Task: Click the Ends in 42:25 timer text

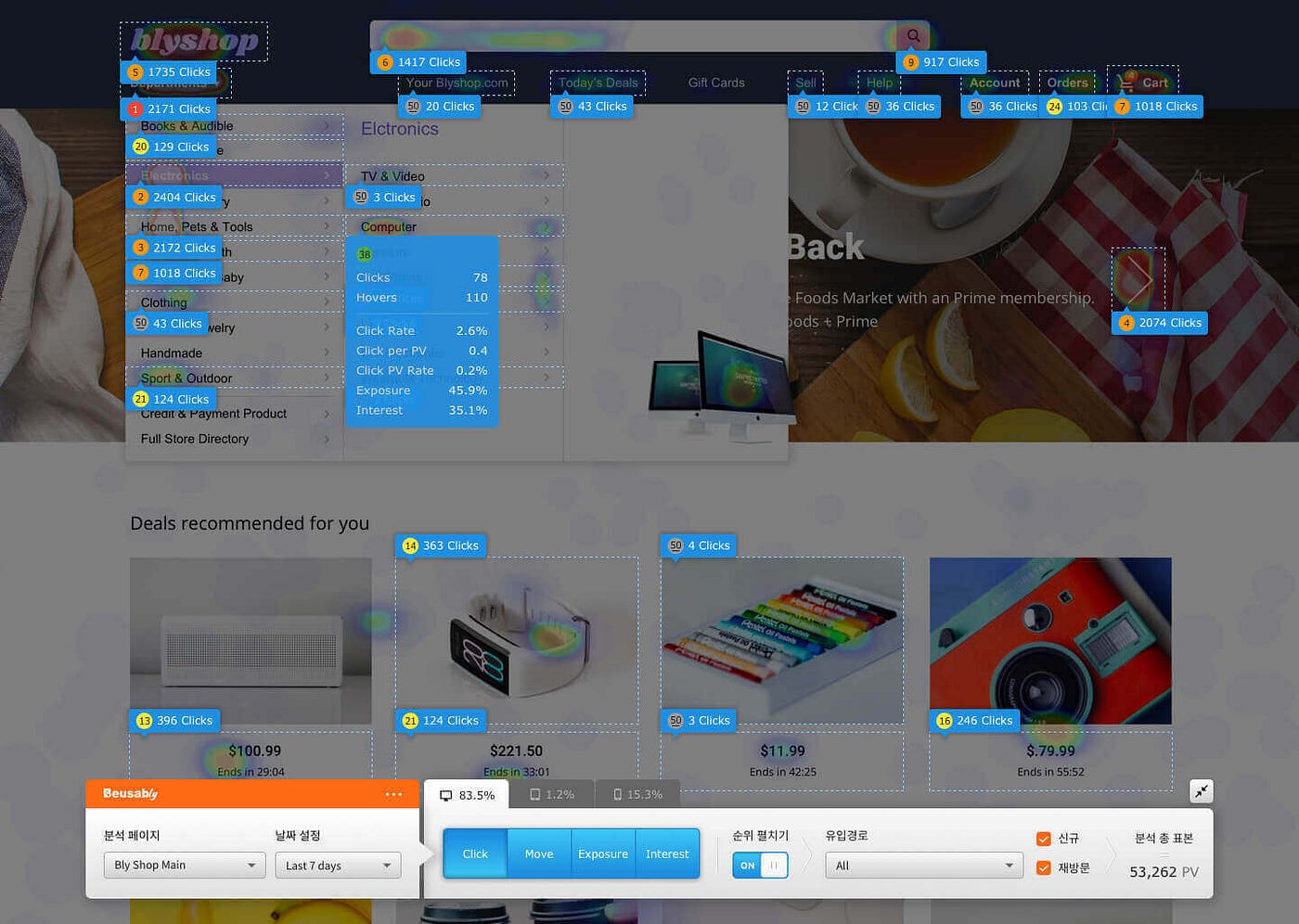Action: tap(783, 772)
